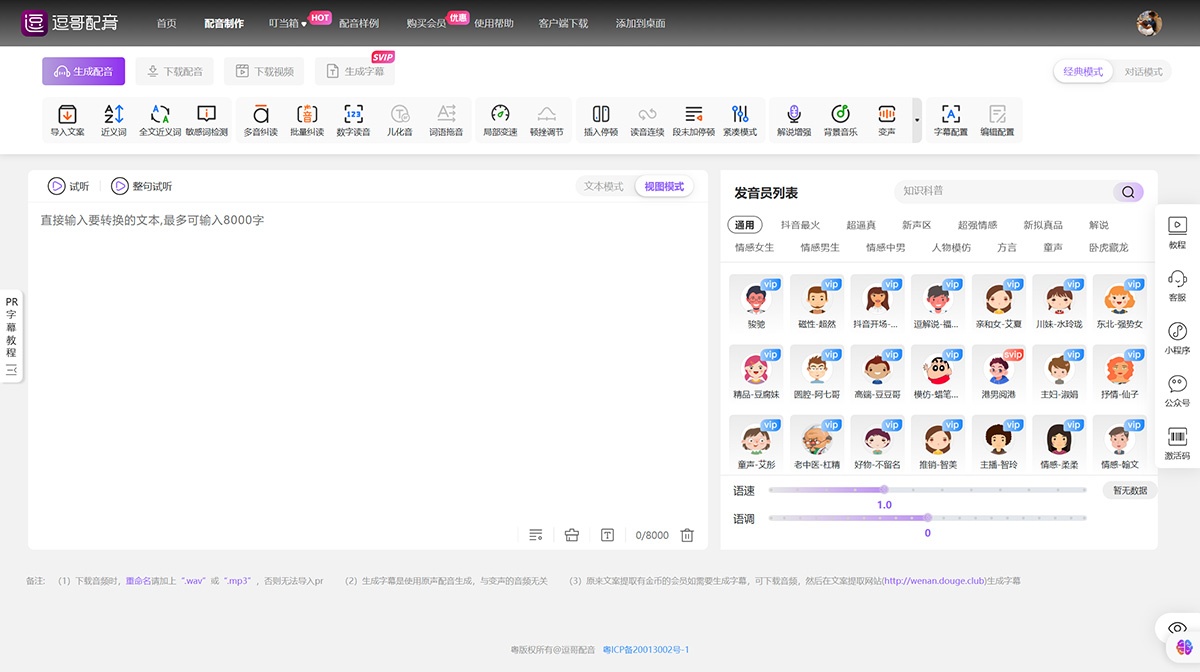Expand more toolbar tools with the arrow

click(x=917, y=120)
